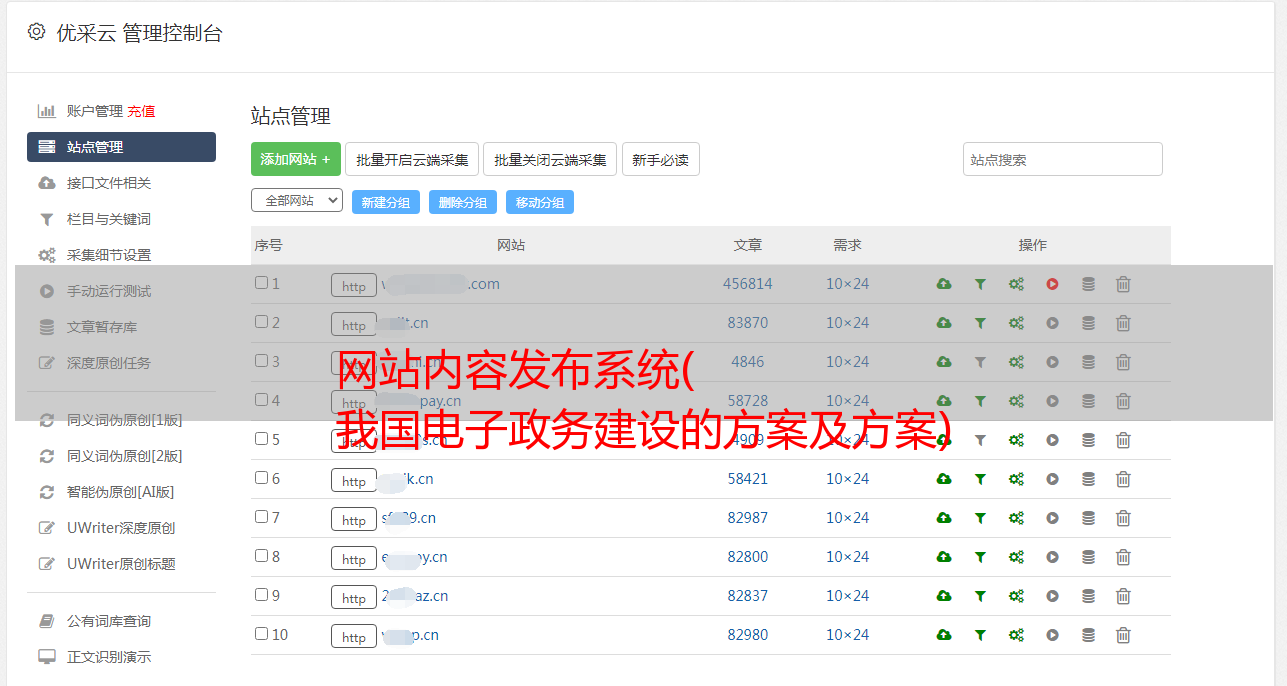Tick the checkbox for row 1
1287x686 pixels.
pos(261,283)
